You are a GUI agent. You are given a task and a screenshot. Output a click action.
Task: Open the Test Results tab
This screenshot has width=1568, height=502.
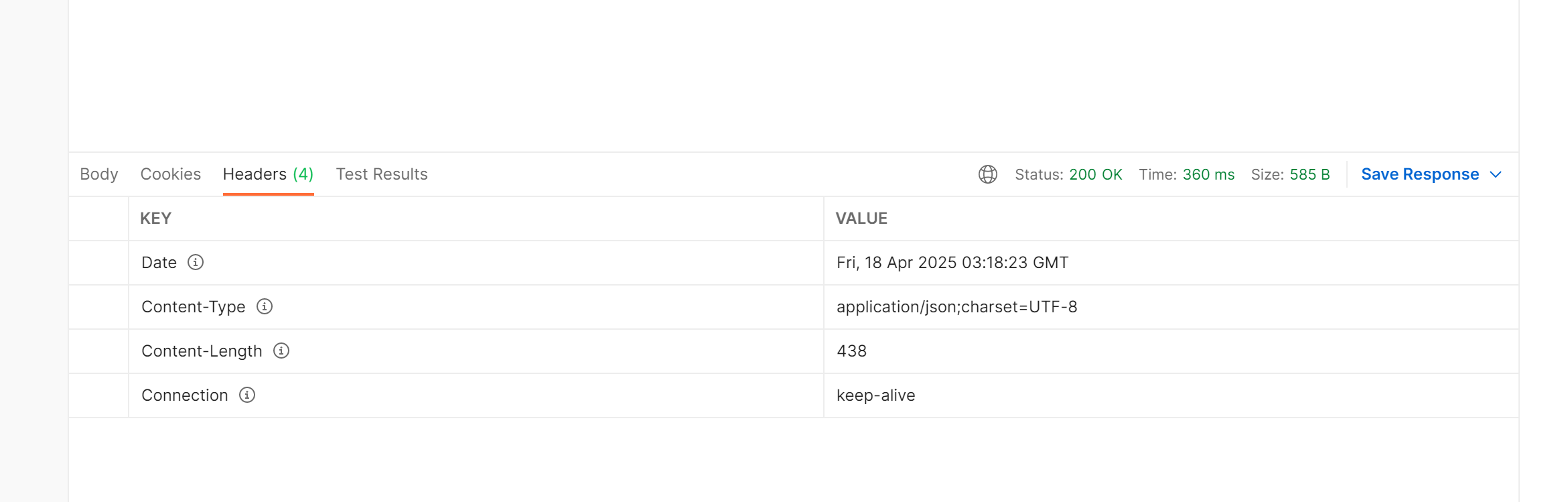click(382, 174)
